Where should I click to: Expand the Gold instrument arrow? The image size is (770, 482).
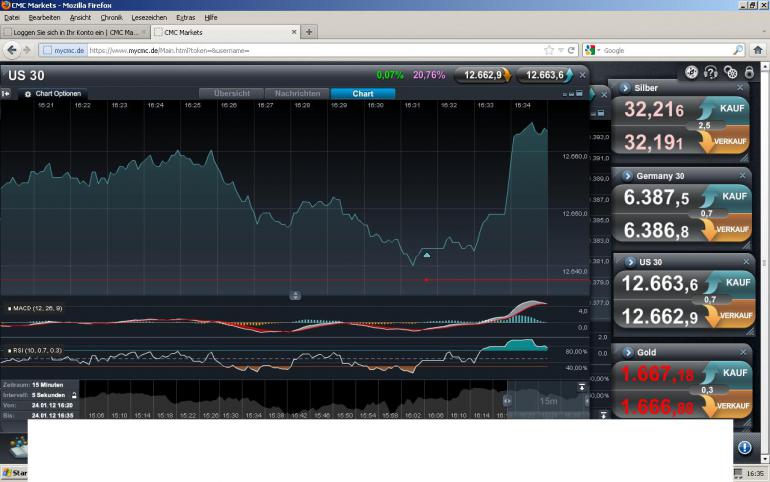coord(628,352)
